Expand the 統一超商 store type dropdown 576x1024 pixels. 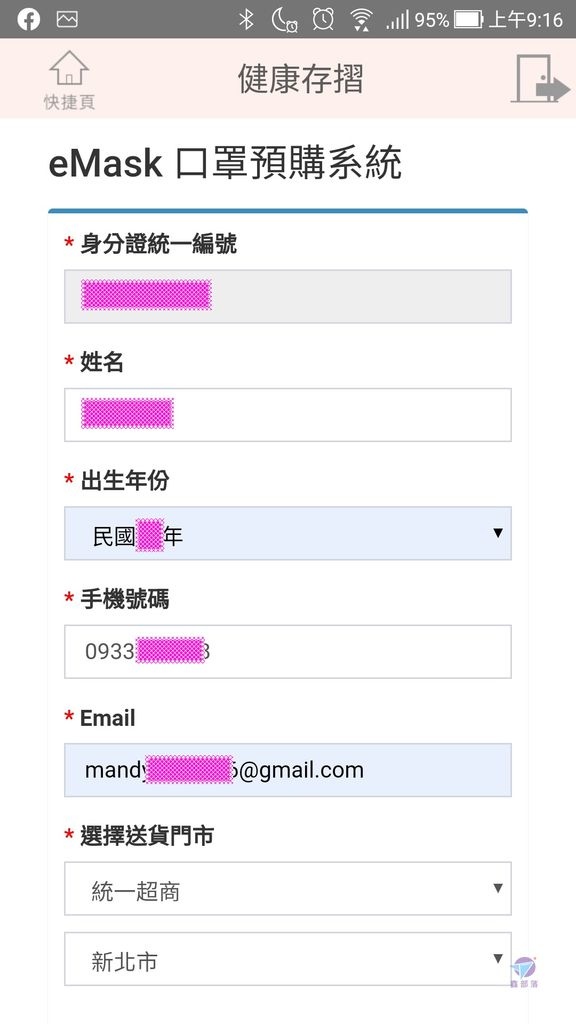tap(287, 888)
